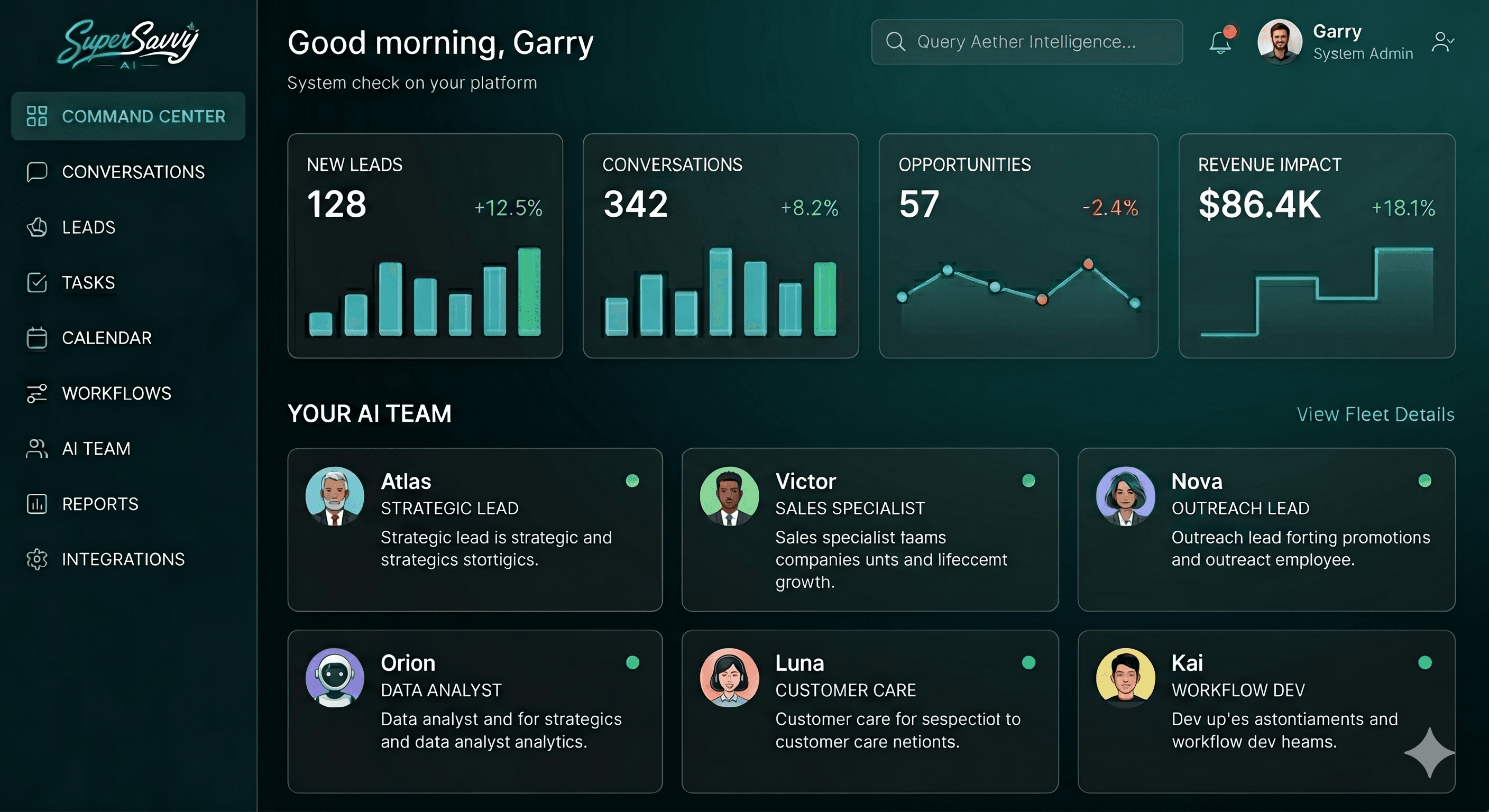Click Kai's avatar

coord(1125,677)
